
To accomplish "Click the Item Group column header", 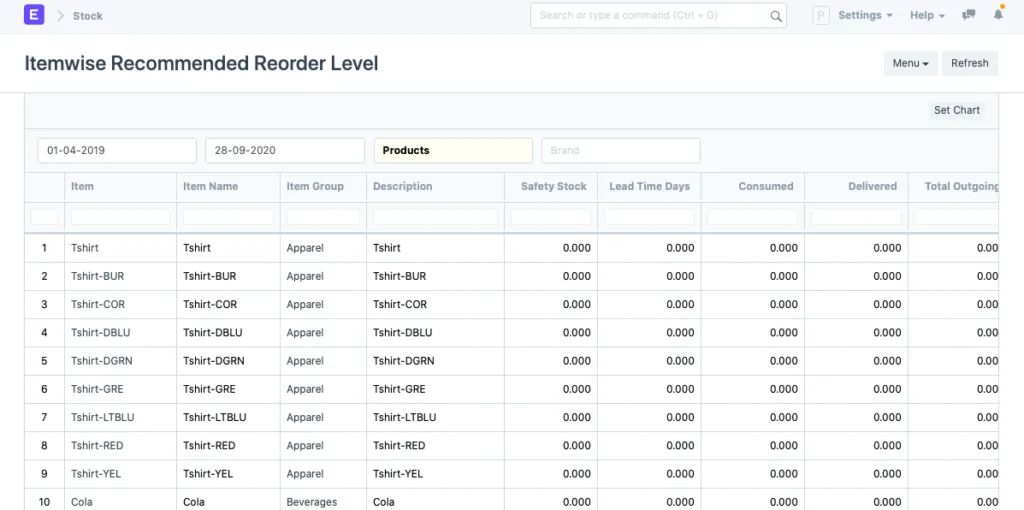I will coord(315,186).
